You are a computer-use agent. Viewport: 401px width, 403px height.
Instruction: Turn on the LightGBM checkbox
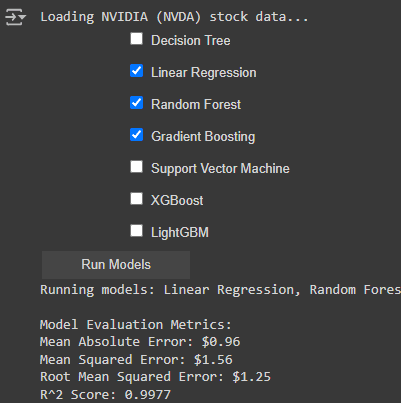[136, 231]
